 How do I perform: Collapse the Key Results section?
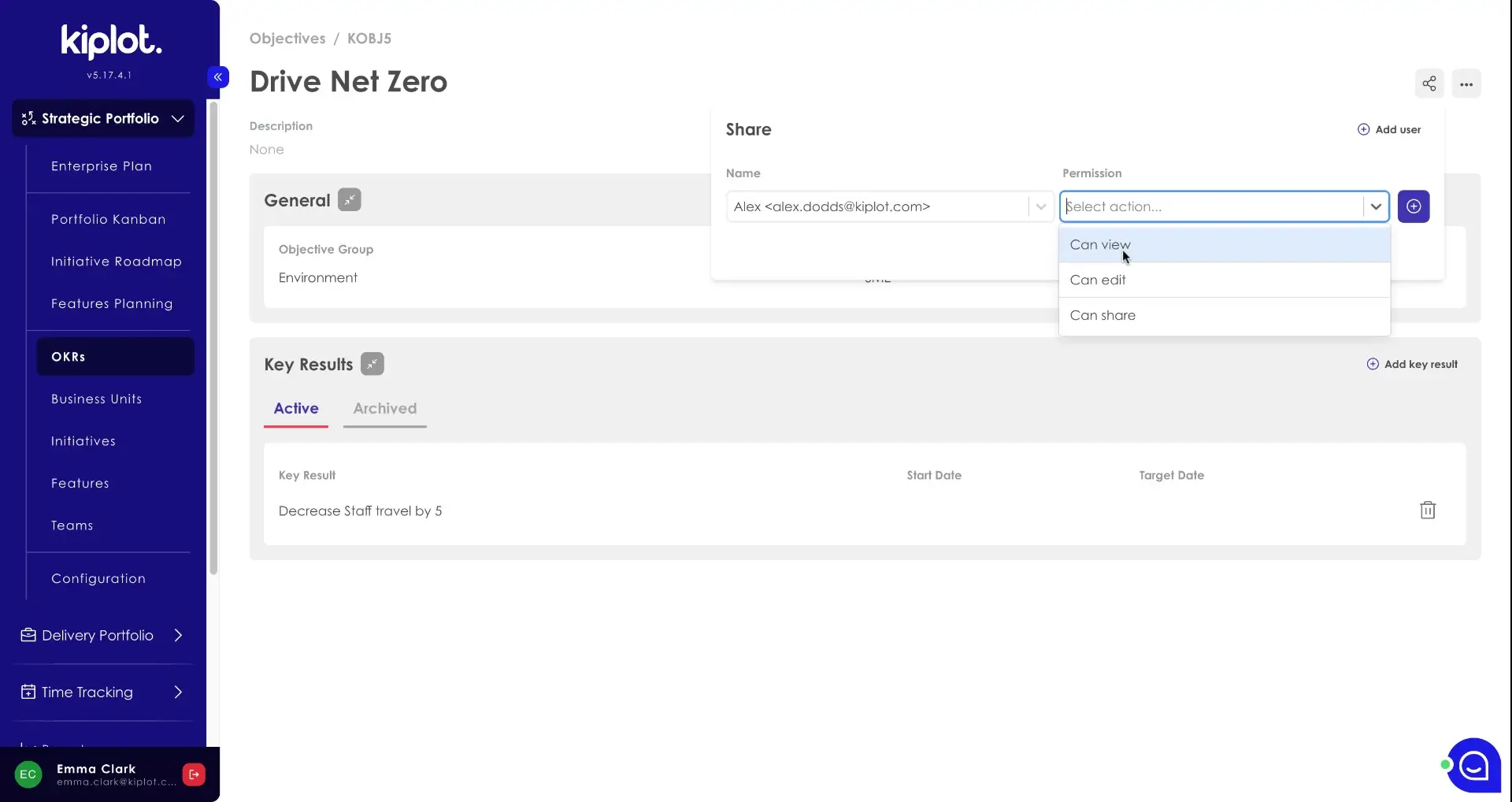click(x=372, y=364)
